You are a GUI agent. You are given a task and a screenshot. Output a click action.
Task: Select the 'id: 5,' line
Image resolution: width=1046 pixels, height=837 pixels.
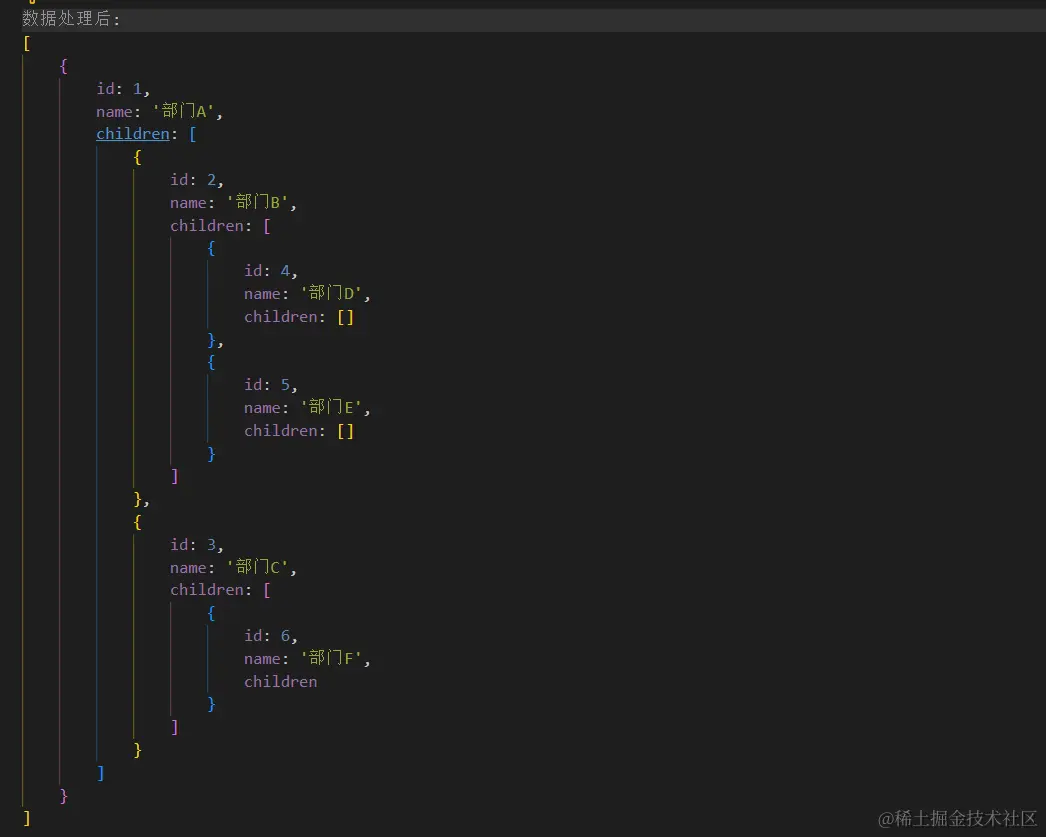271,385
